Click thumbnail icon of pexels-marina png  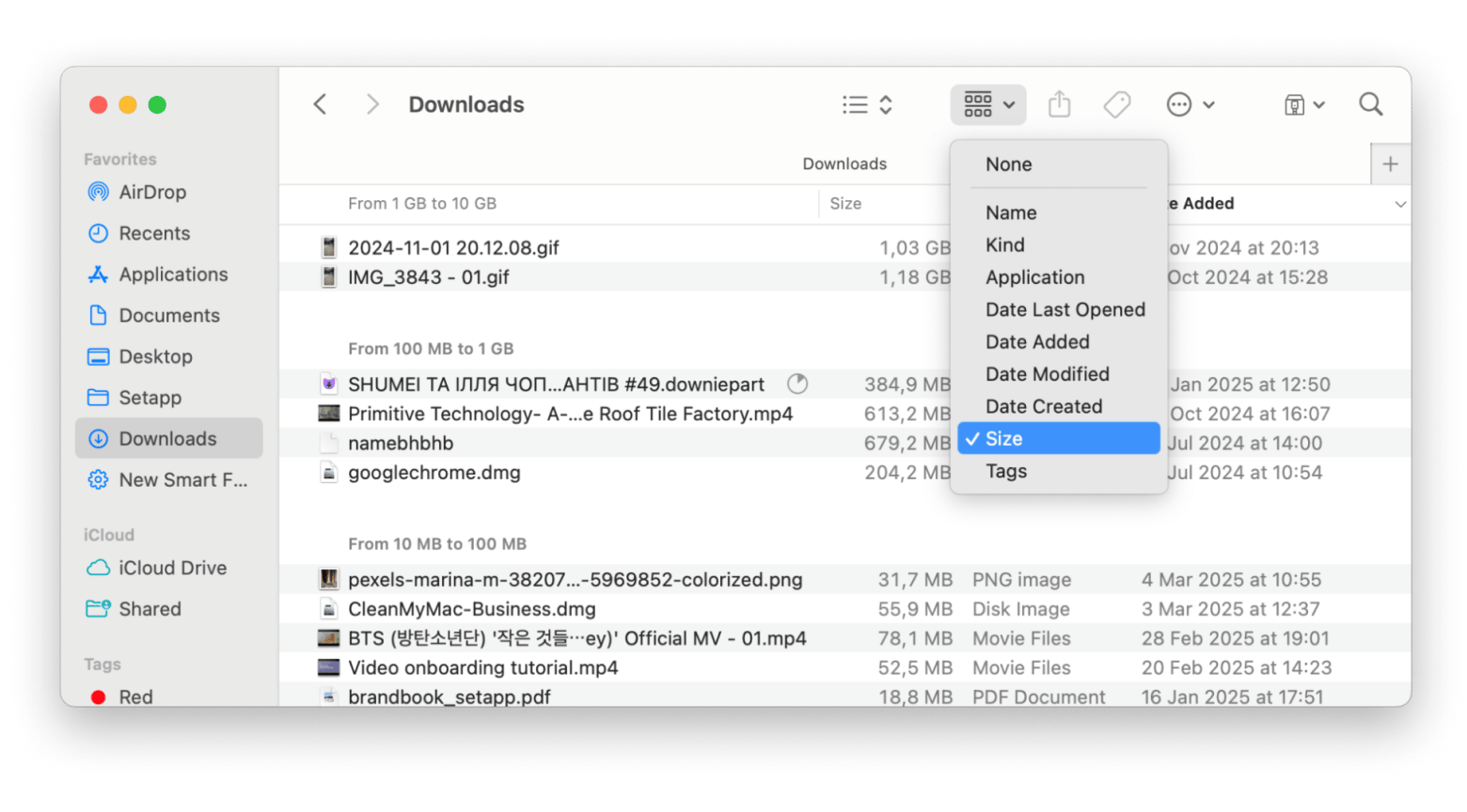(328, 580)
